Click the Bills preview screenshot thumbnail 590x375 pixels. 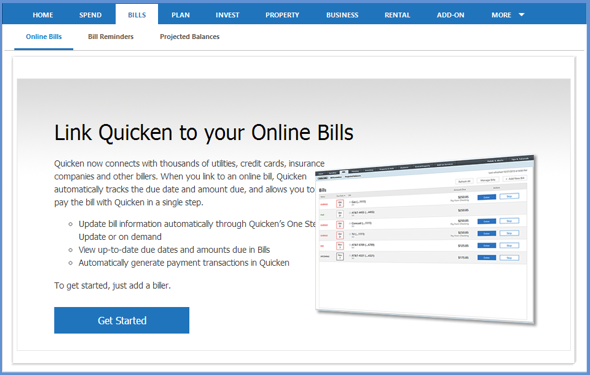tap(425, 240)
